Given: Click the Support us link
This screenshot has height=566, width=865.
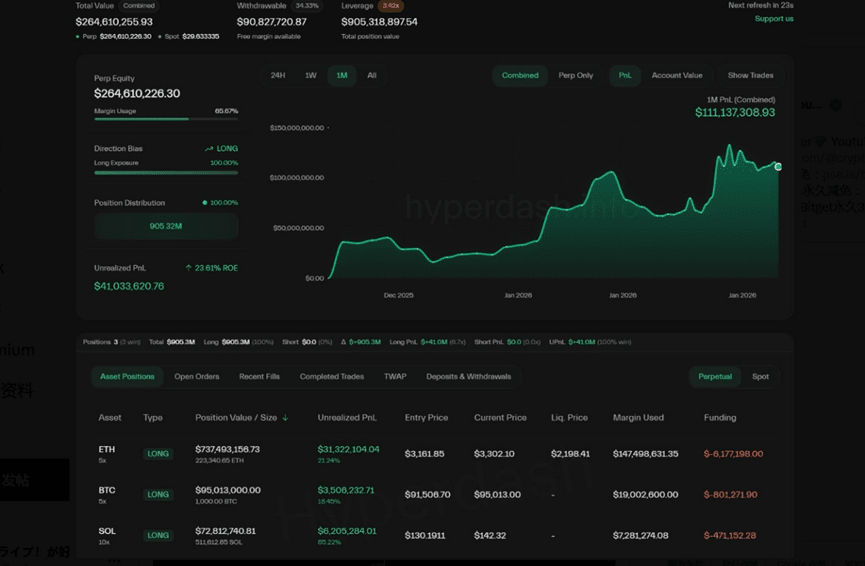Looking at the screenshot, I should pos(773,19).
